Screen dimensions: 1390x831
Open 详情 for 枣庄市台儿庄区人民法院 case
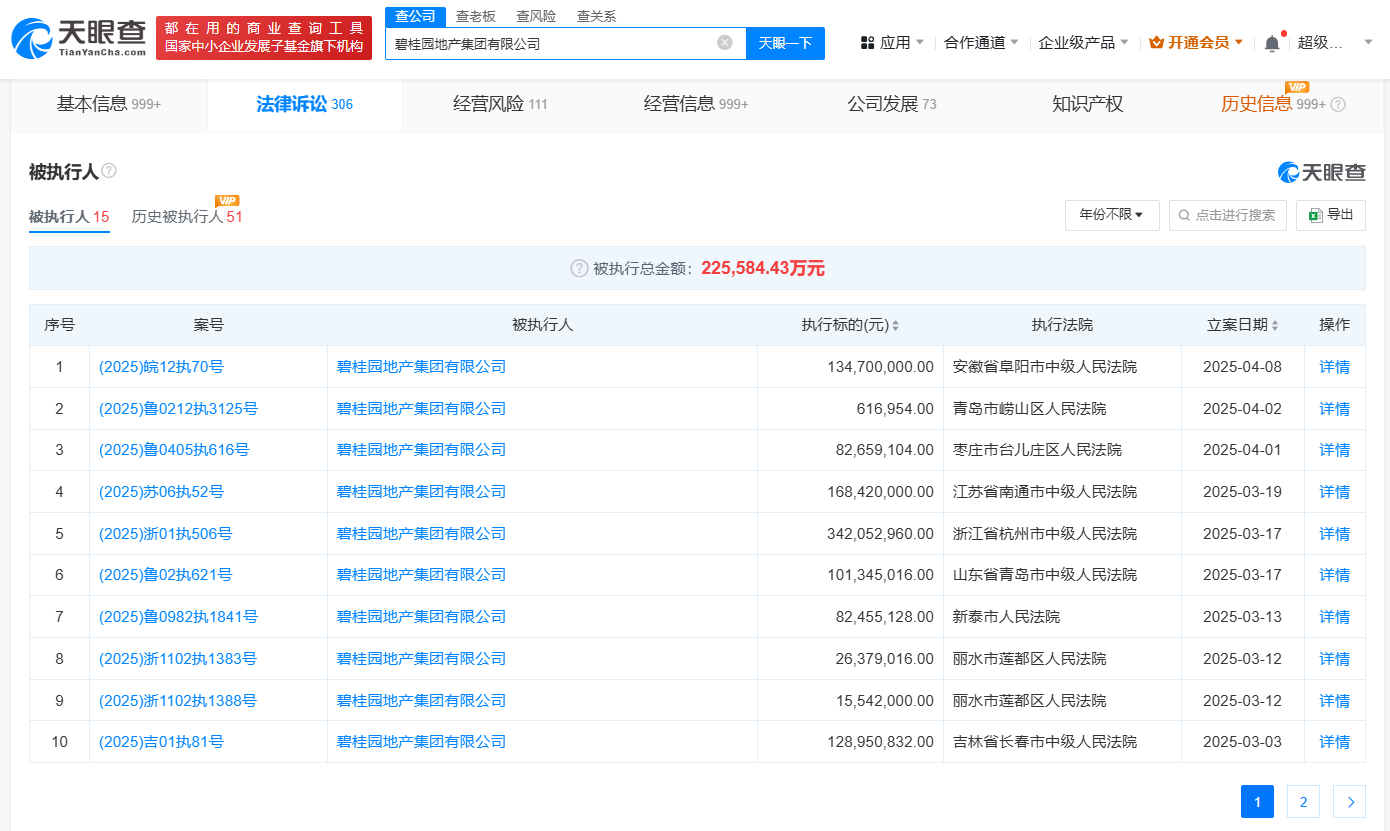(x=1334, y=450)
